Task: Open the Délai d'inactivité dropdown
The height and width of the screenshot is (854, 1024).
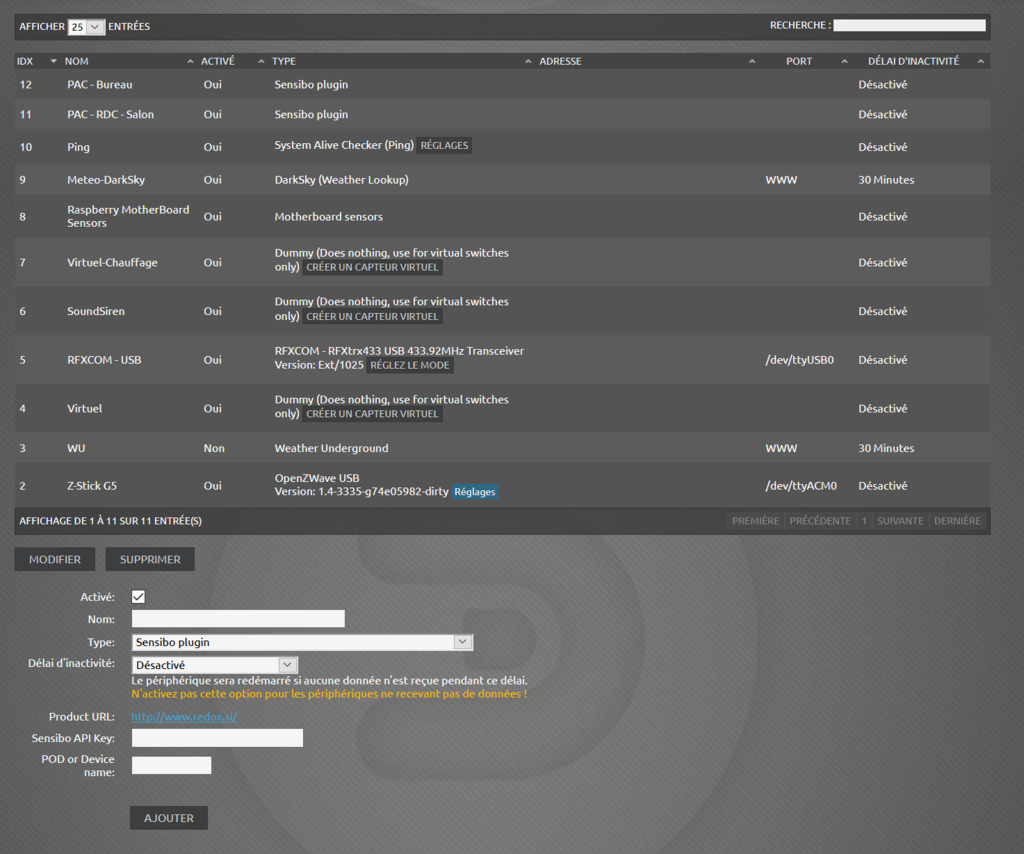Action: [x=215, y=664]
